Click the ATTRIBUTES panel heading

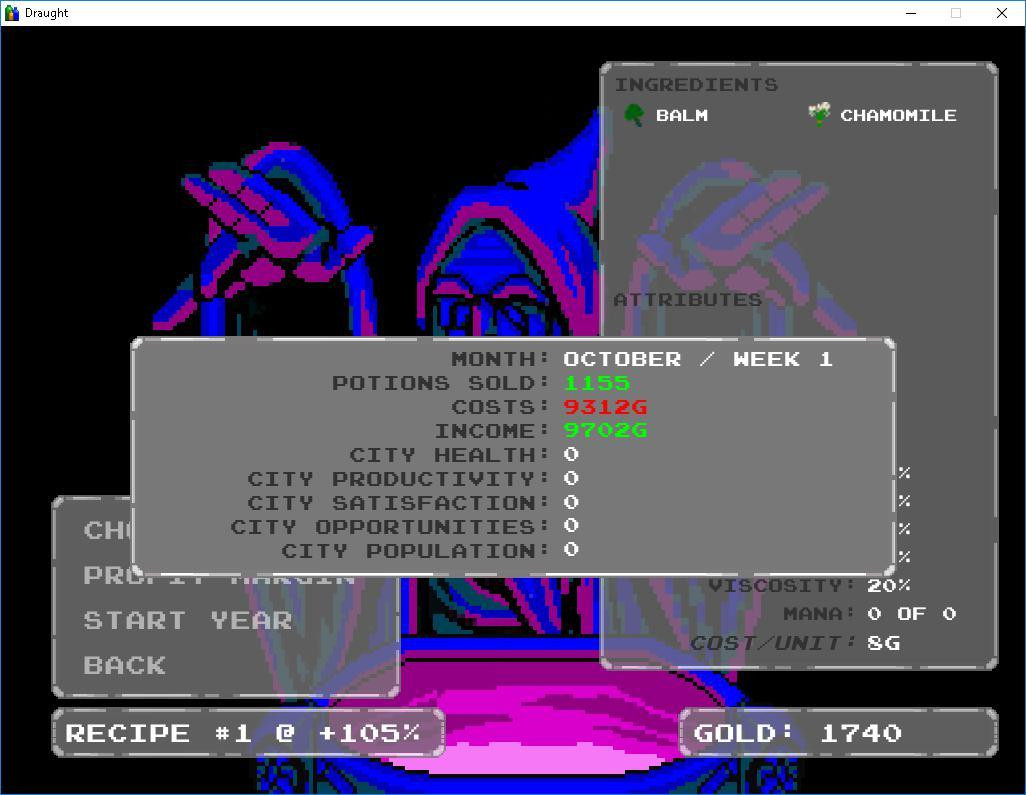coord(688,300)
